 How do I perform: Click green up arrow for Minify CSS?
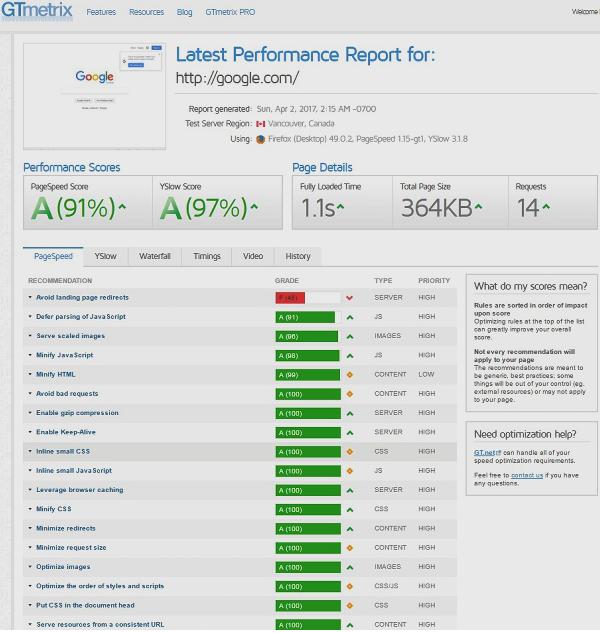click(350, 509)
